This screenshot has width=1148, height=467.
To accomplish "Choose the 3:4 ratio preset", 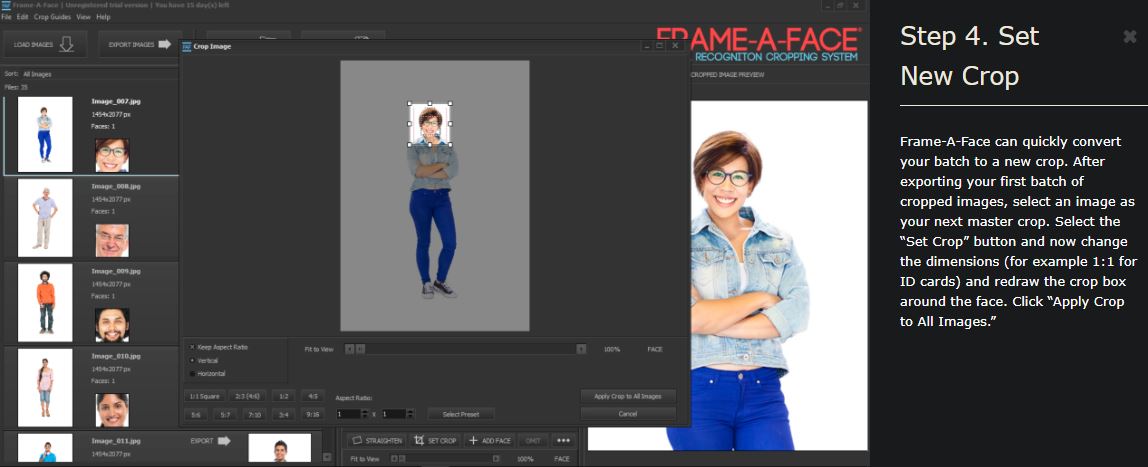I will click(284, 414).
